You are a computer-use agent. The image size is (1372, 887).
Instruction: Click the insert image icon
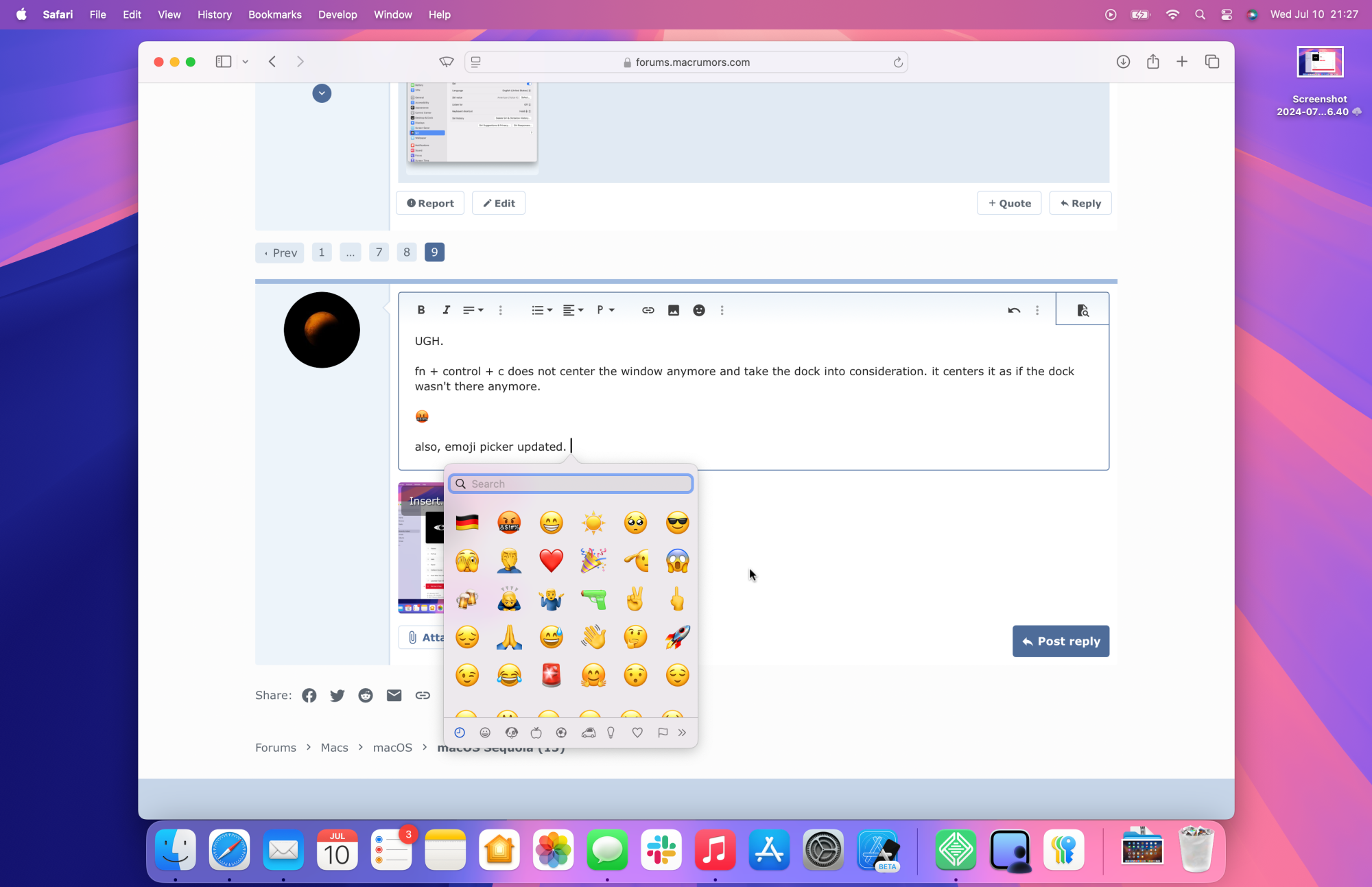click(x=674, y=310)
